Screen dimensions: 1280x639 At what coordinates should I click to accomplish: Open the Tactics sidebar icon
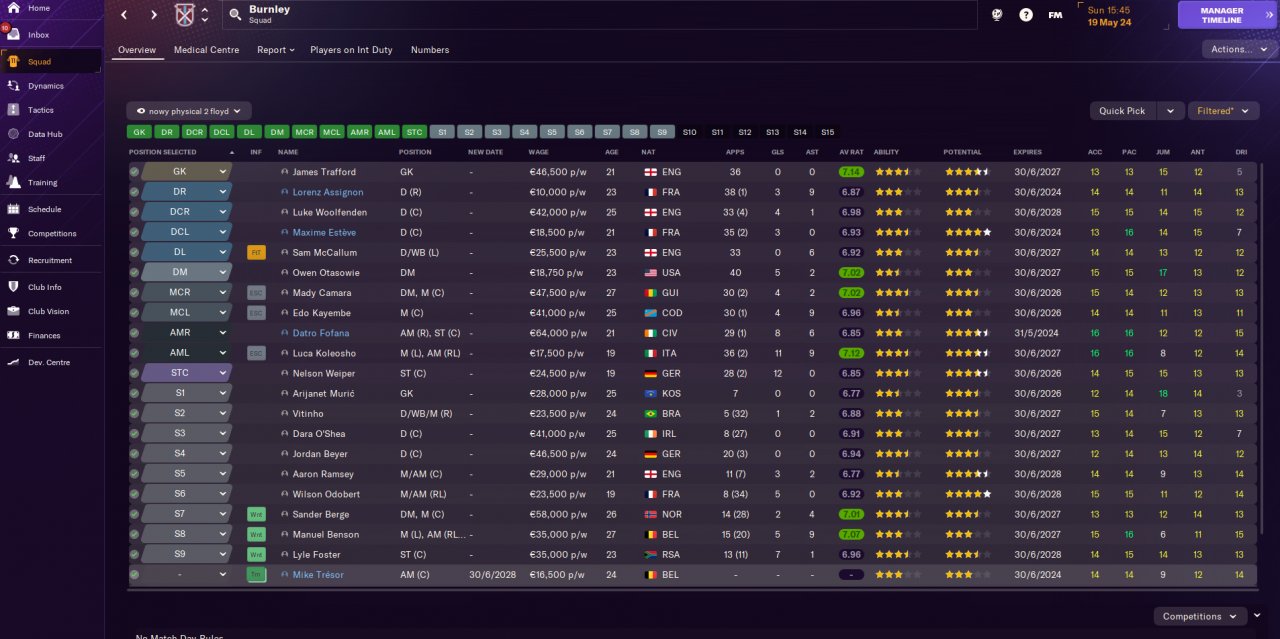13,110
